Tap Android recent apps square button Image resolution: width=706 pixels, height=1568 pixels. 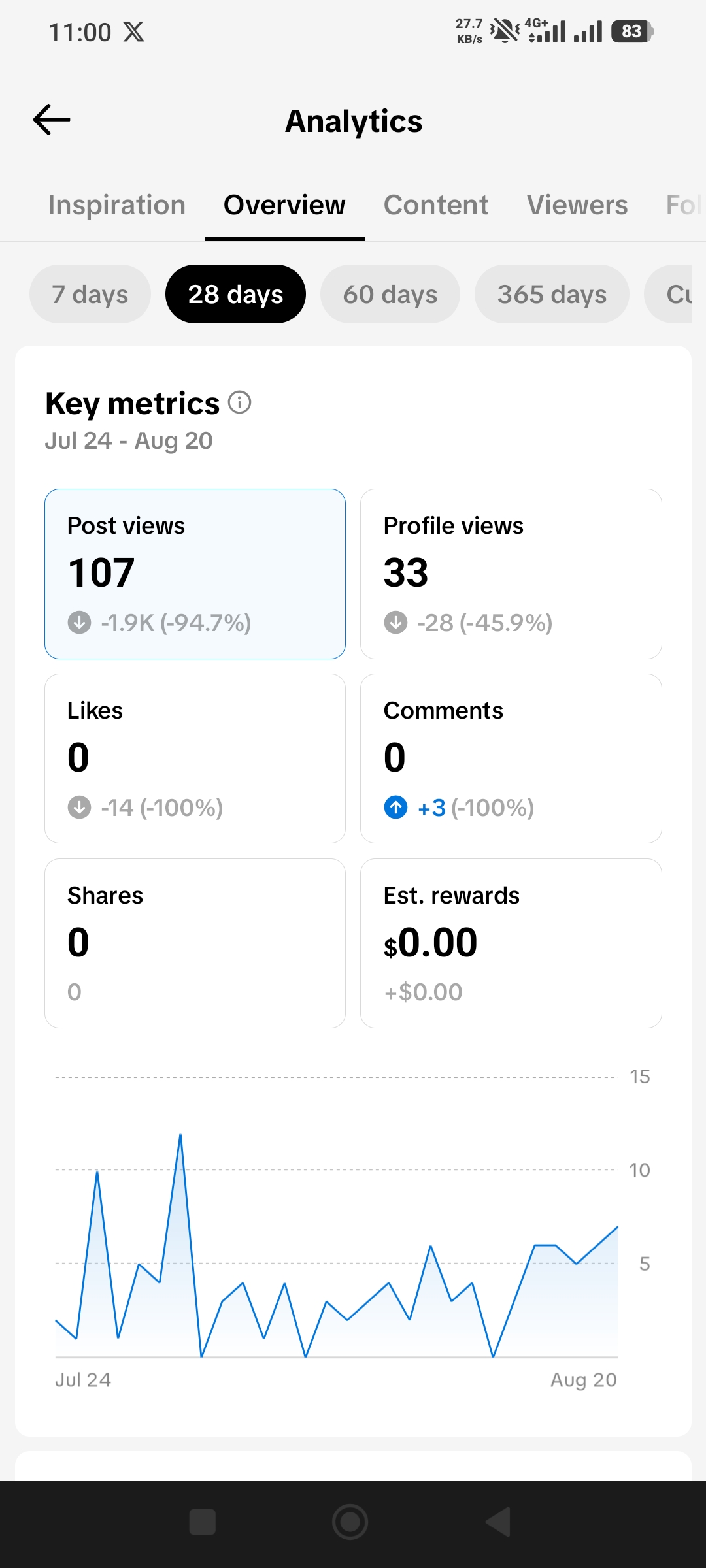click(x=203, y=1522)
